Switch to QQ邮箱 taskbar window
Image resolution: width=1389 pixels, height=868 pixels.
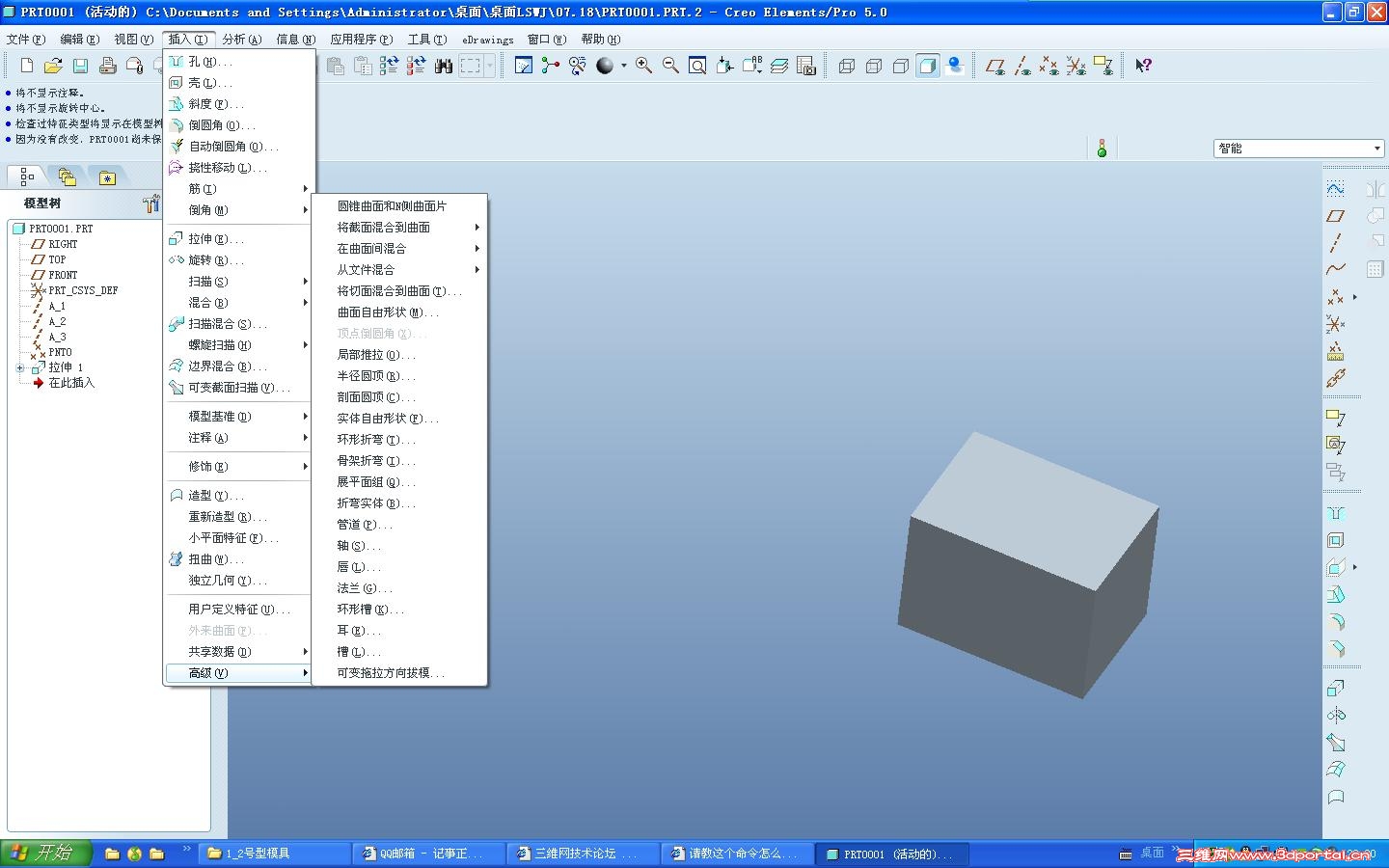click(430, 854)
